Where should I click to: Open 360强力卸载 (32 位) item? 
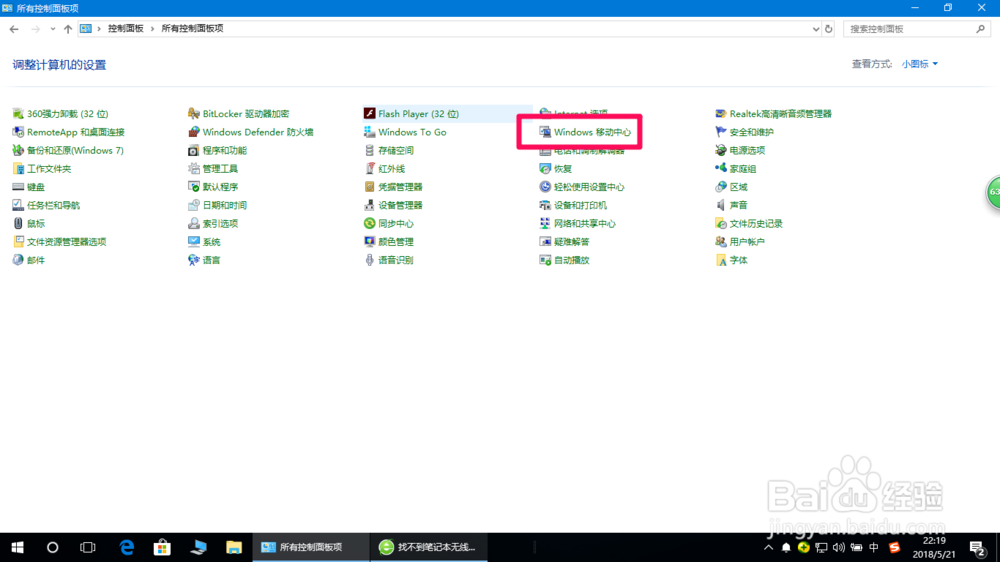[x=61, y=114]
